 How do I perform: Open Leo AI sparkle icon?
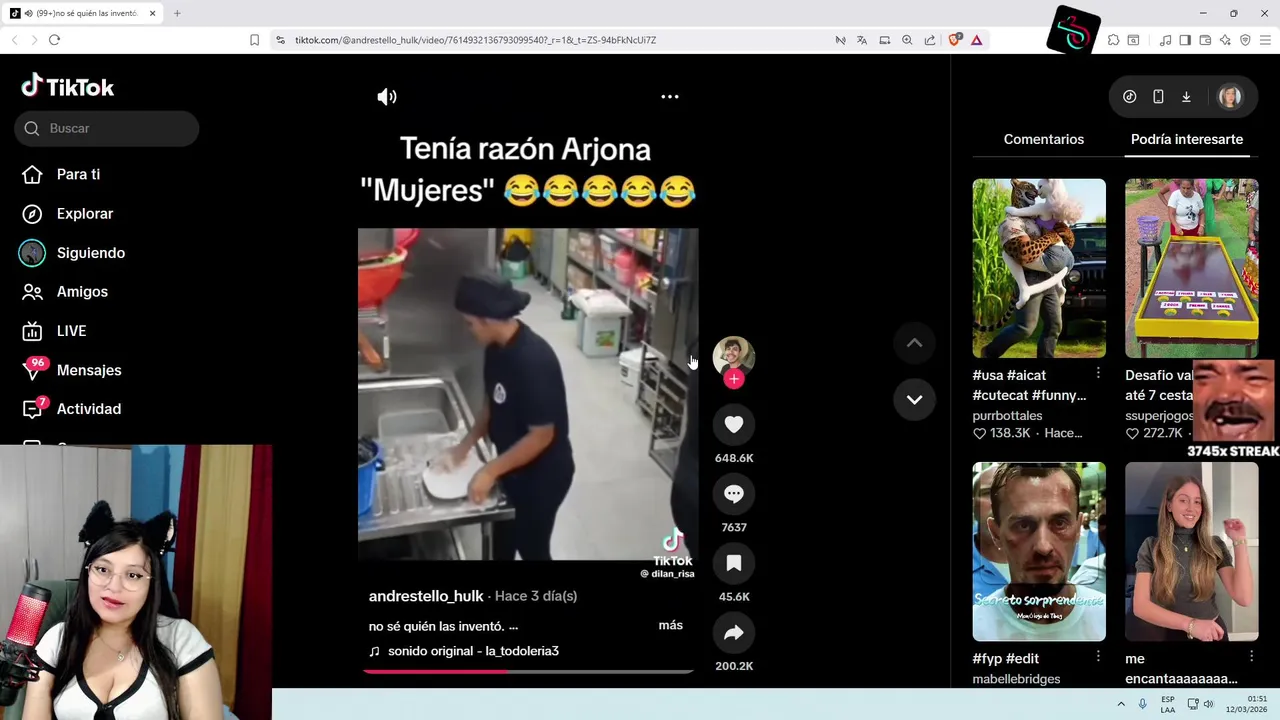(x=1225, y=40)
